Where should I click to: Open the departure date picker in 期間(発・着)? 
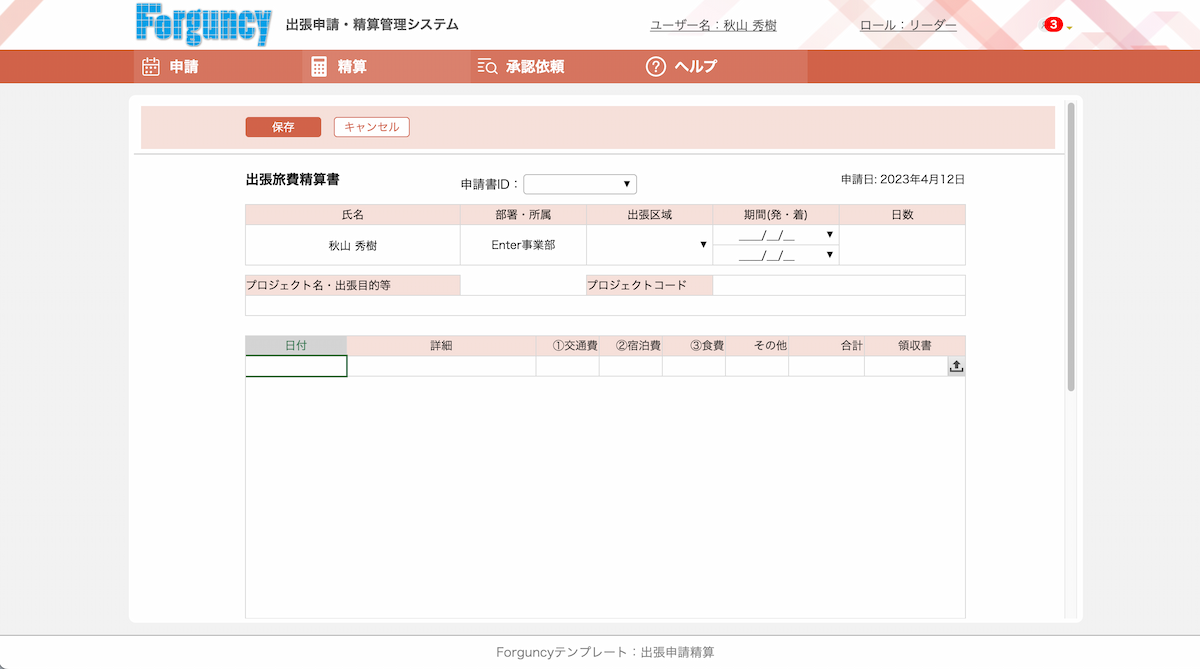coord(829,234)
